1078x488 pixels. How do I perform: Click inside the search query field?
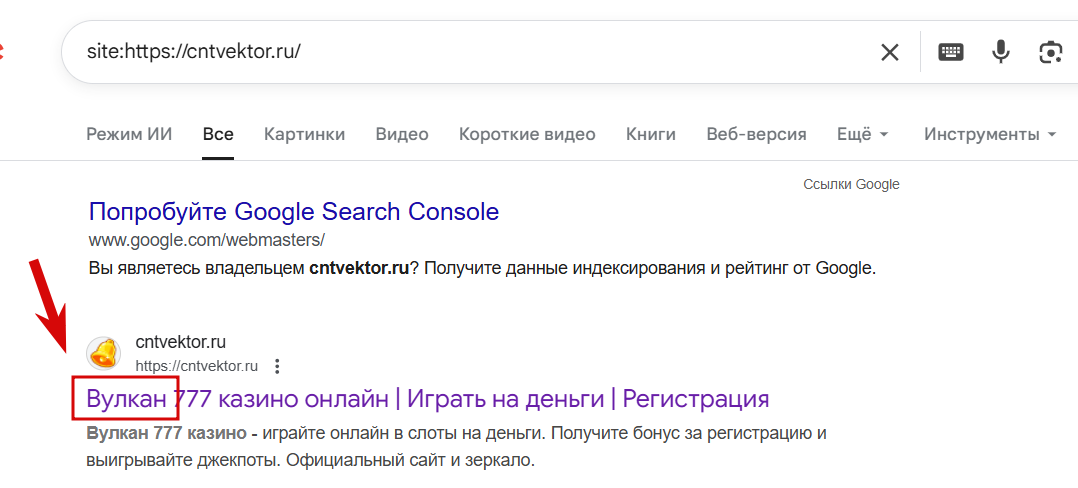(x=450, y=52)
